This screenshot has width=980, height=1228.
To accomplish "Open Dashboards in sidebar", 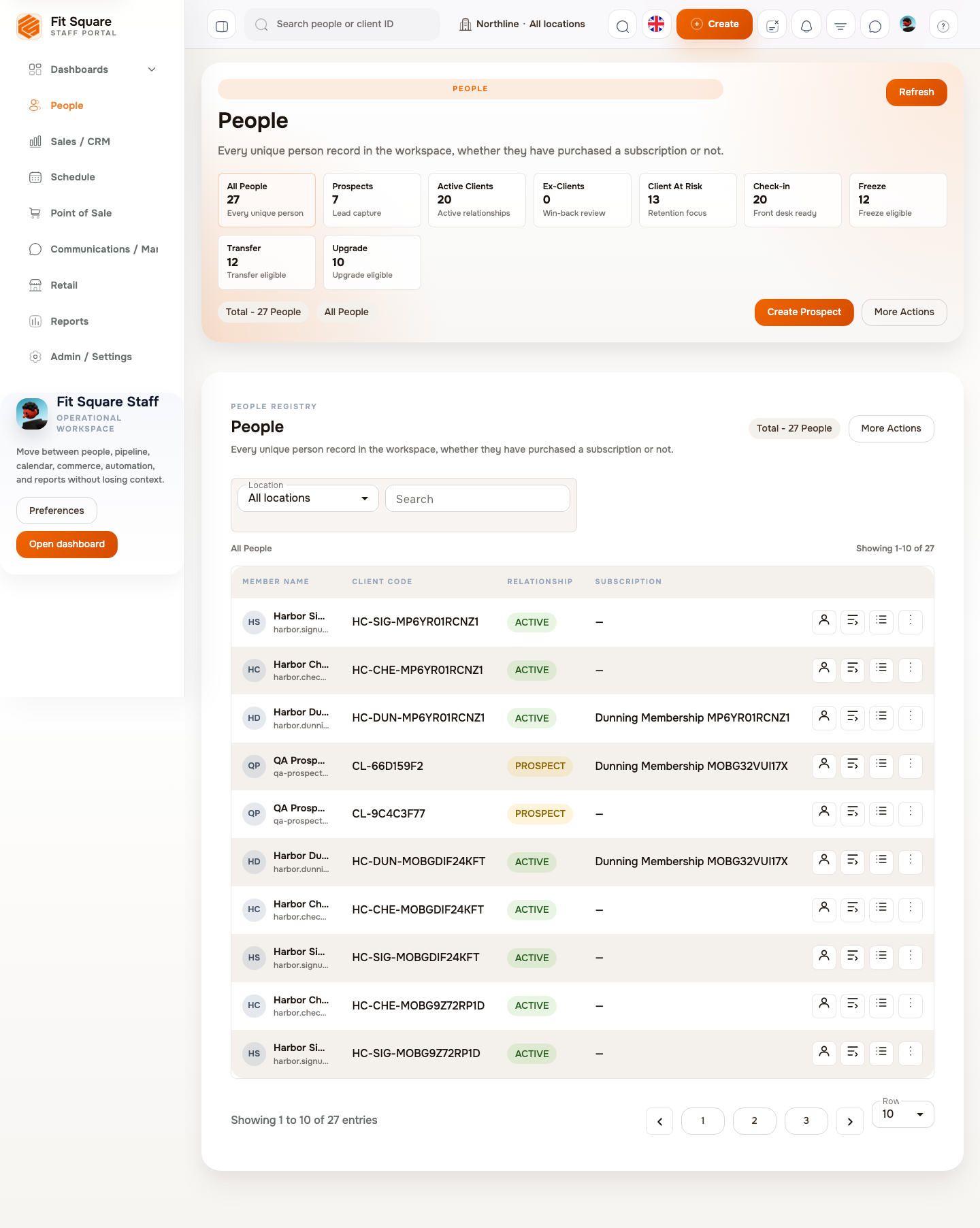I will (x=93, y=69).
